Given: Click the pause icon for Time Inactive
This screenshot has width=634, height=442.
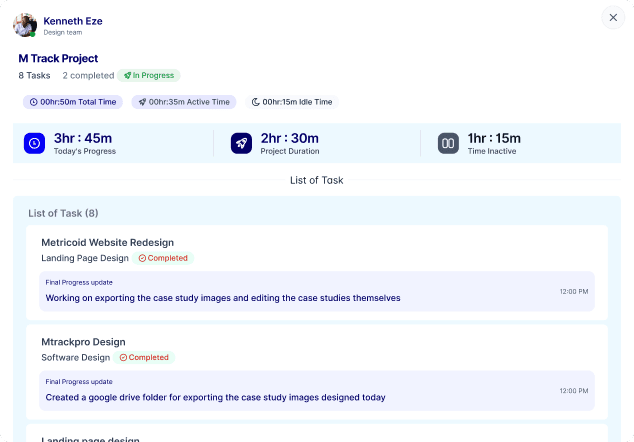Looking at the screenshot, I should [x=448, y=143].
